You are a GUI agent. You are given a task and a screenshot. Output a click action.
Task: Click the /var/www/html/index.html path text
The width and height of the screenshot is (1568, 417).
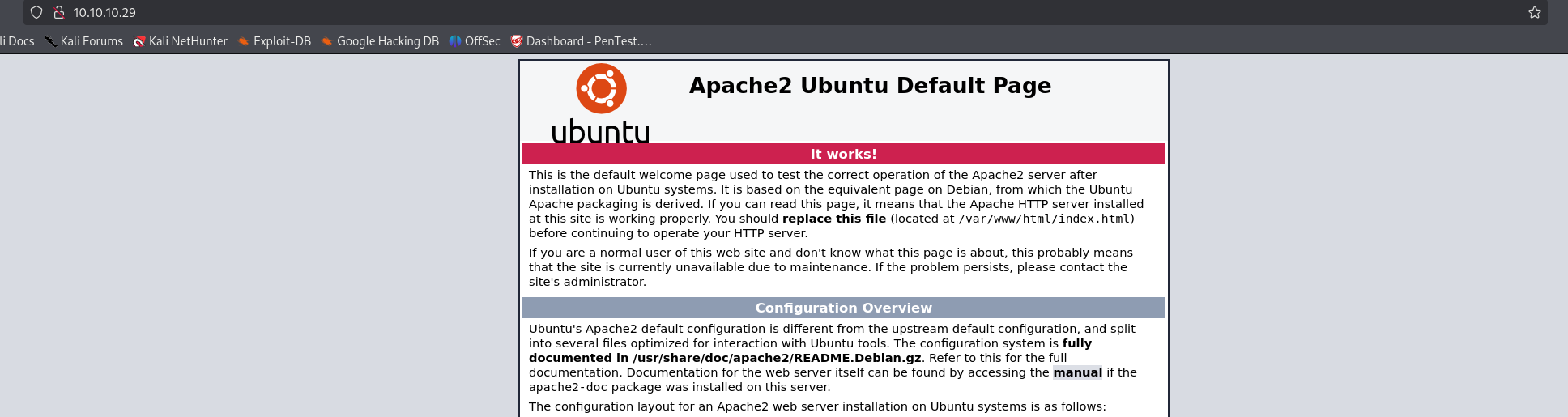[x=1044, y=219]
